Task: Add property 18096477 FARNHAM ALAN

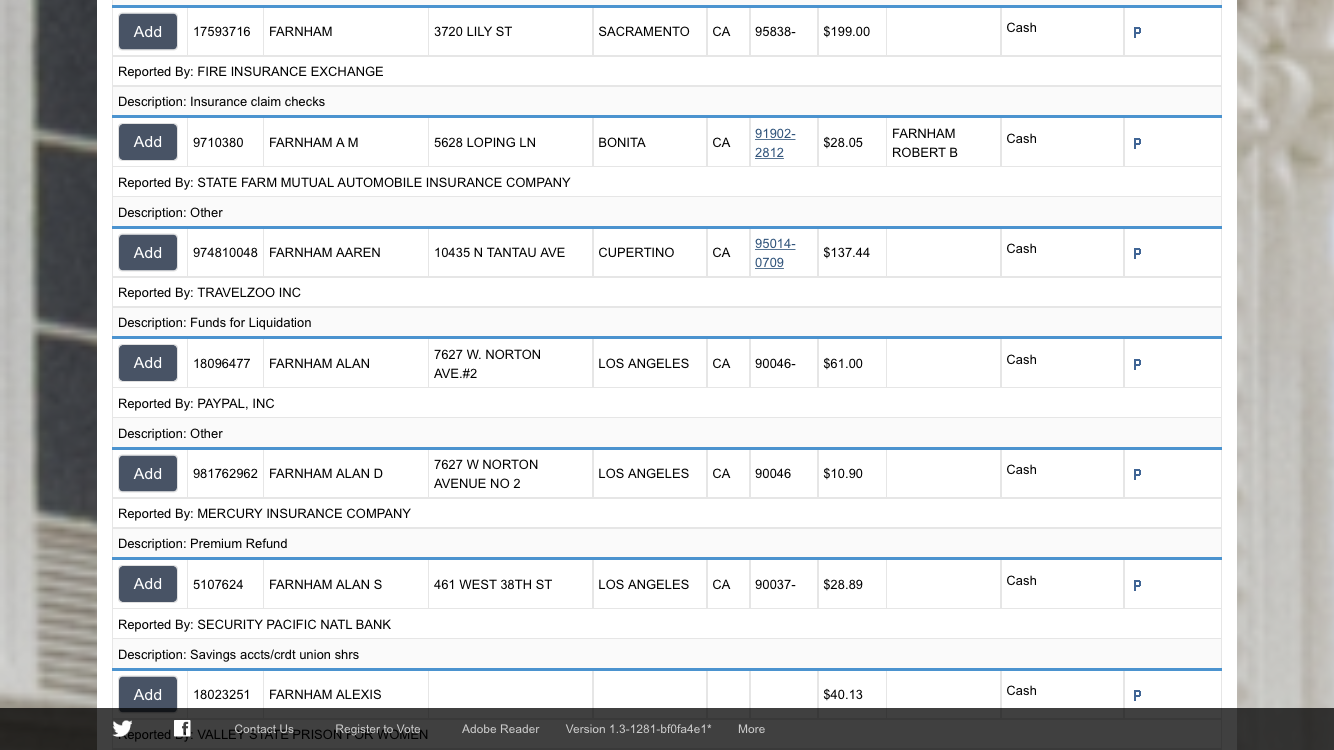Action: pyautogui.click(x=148, y=363)
